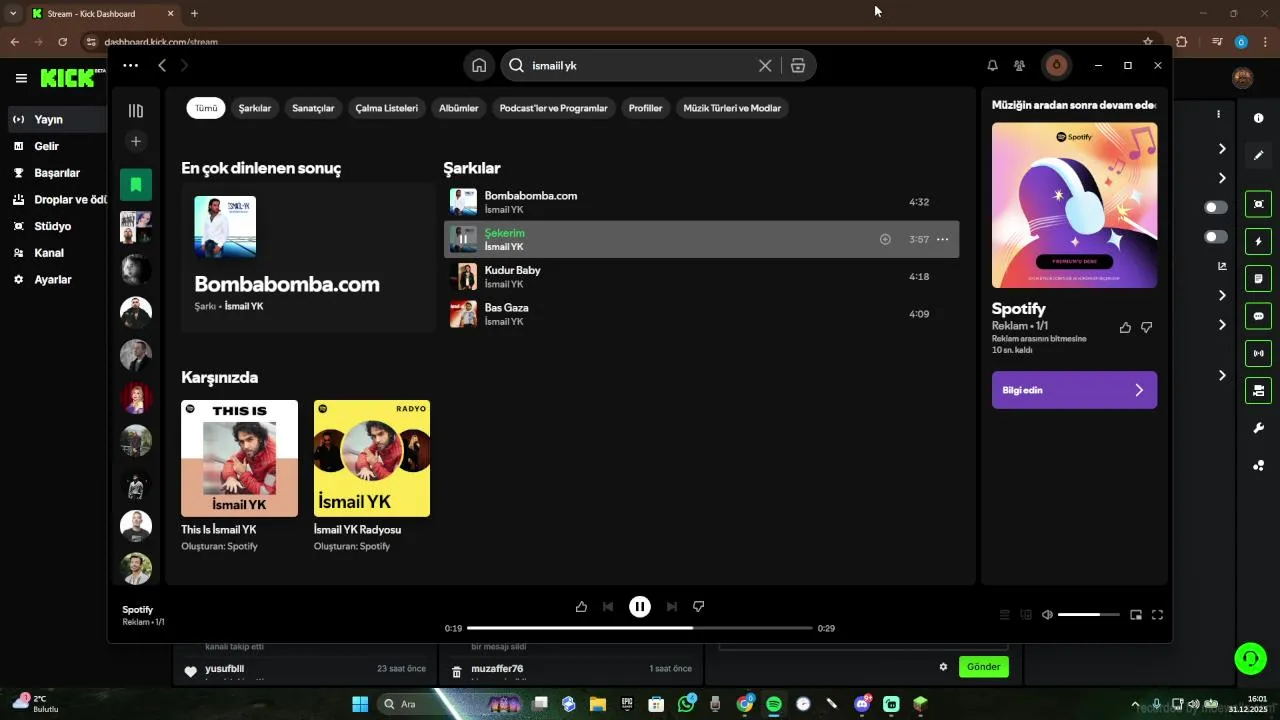Open the mini player icon

pos(1136,615)
